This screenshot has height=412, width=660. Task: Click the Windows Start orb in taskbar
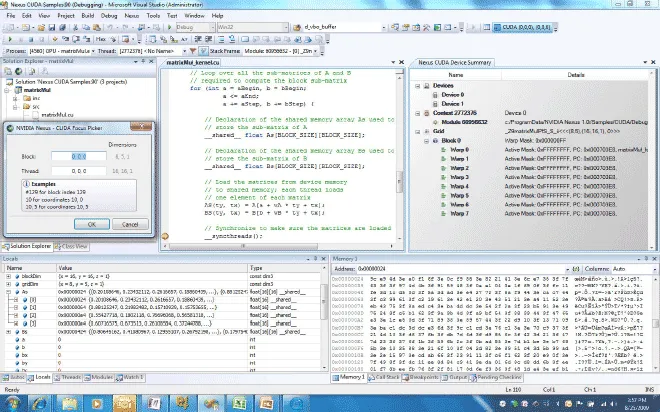click(x=13, y=403)
